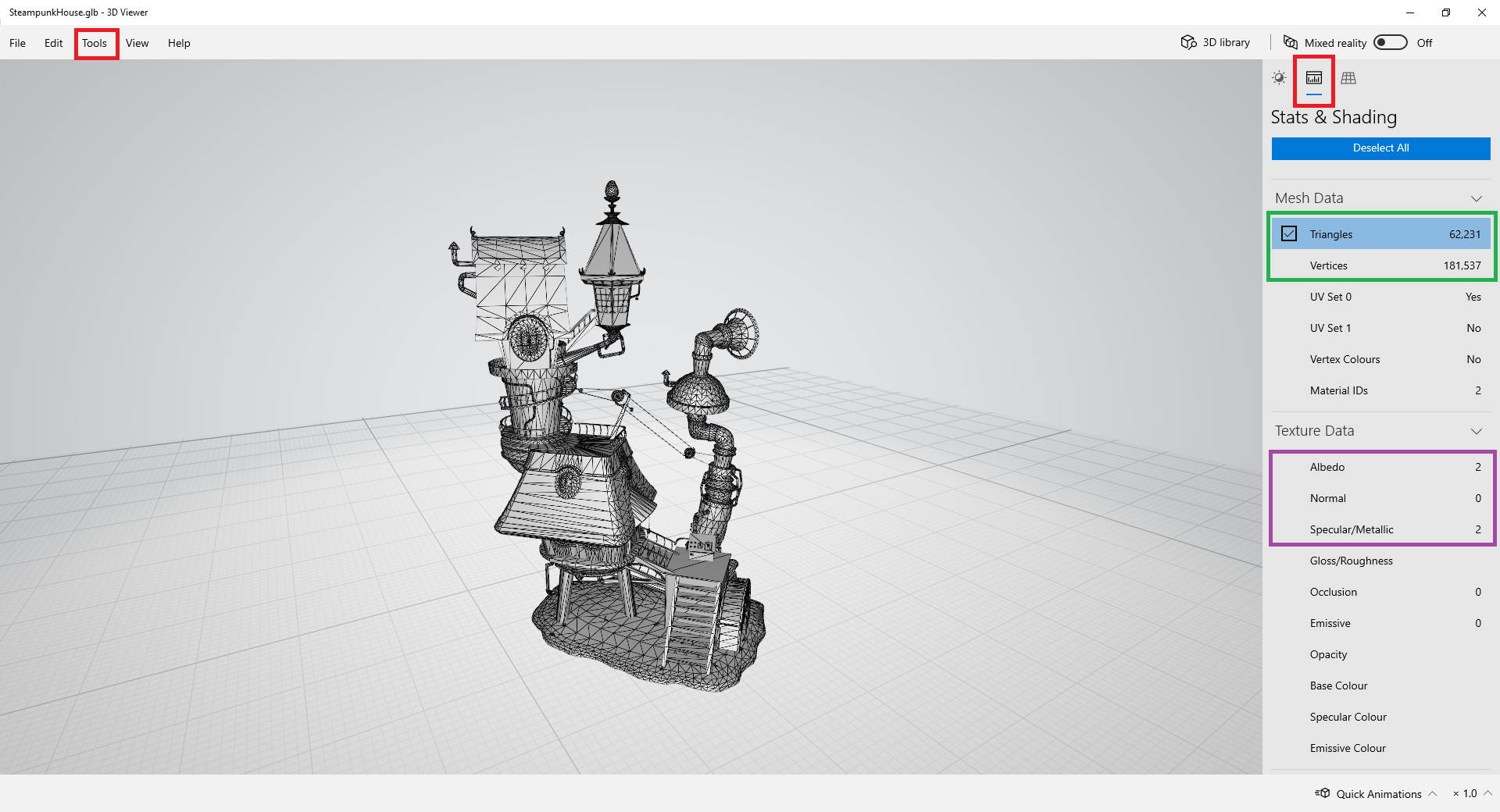
Task: Select the UV Set 1 row
Action: pyautogui.click(x=1380, y=328)
